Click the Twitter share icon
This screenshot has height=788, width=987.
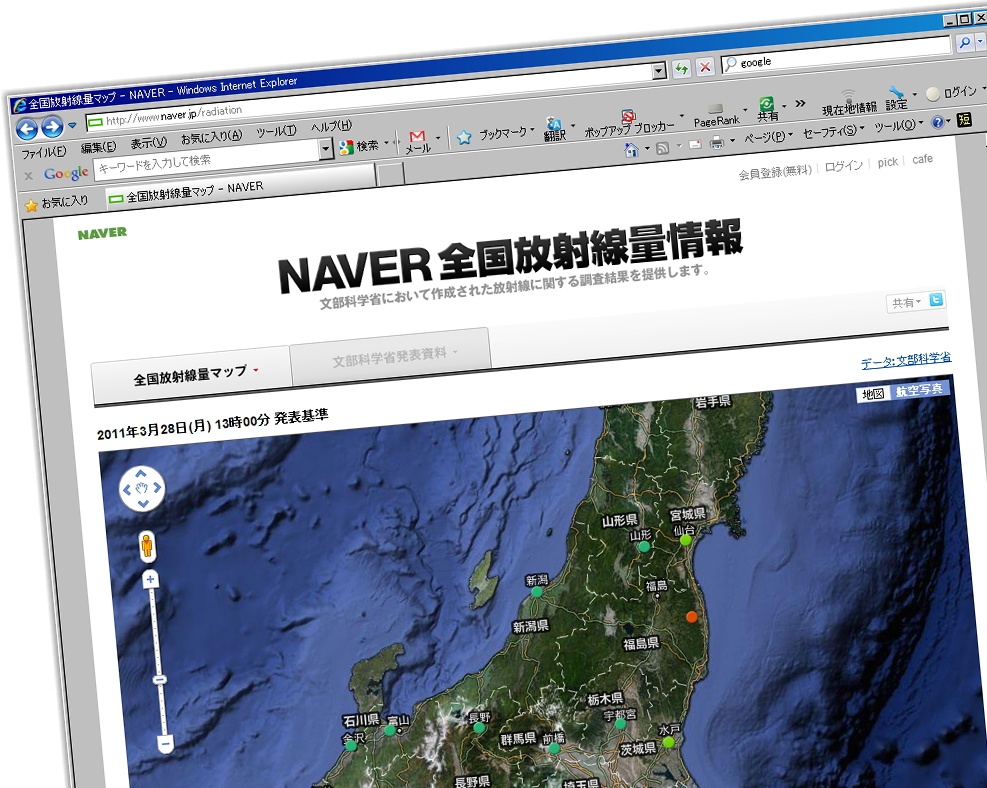click(x=936, y=300)
